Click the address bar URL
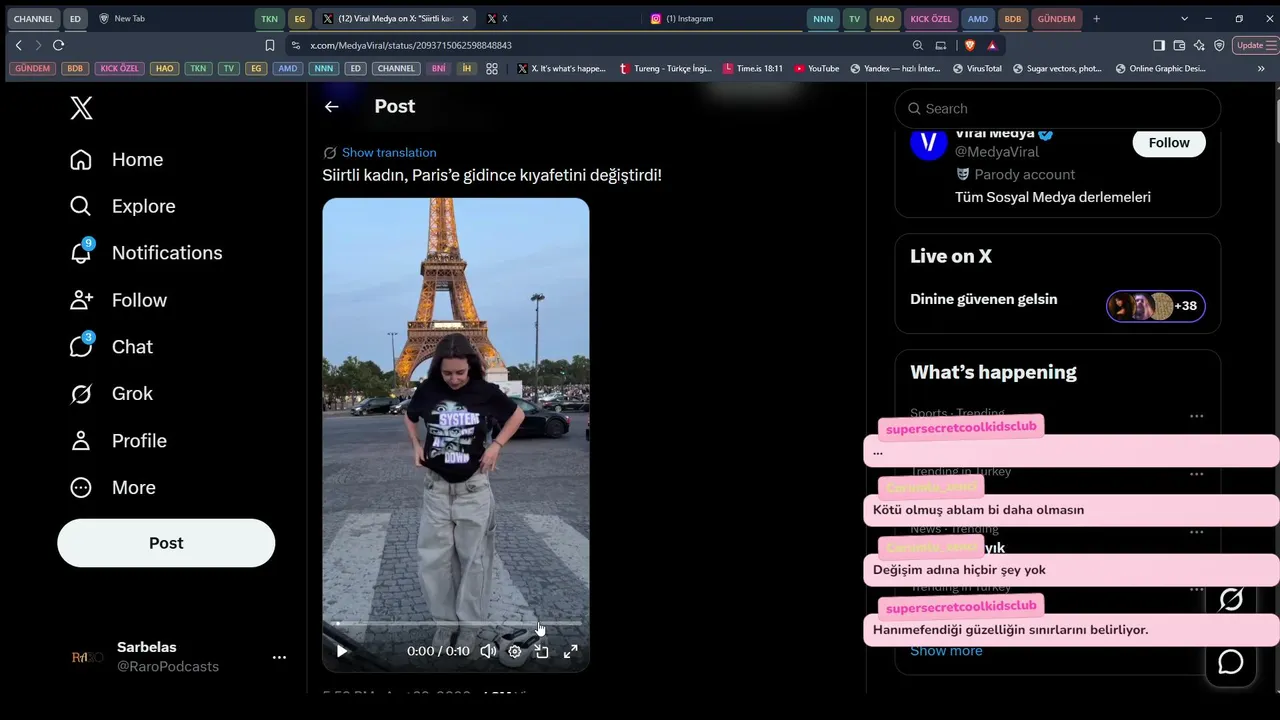 [x=411, y=46]
